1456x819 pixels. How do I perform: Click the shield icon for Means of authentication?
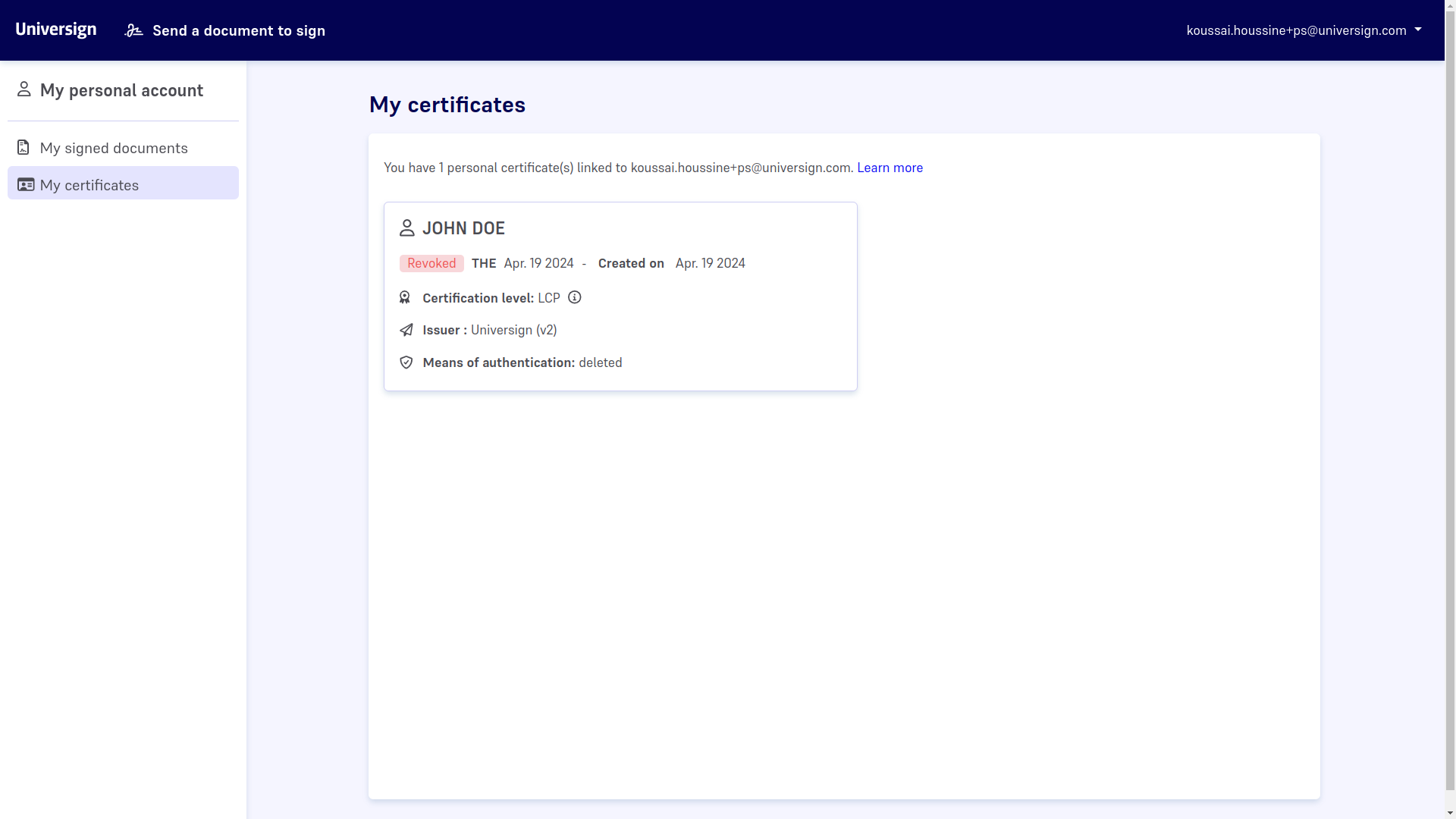pyautogui.click(x=406, y=362)
